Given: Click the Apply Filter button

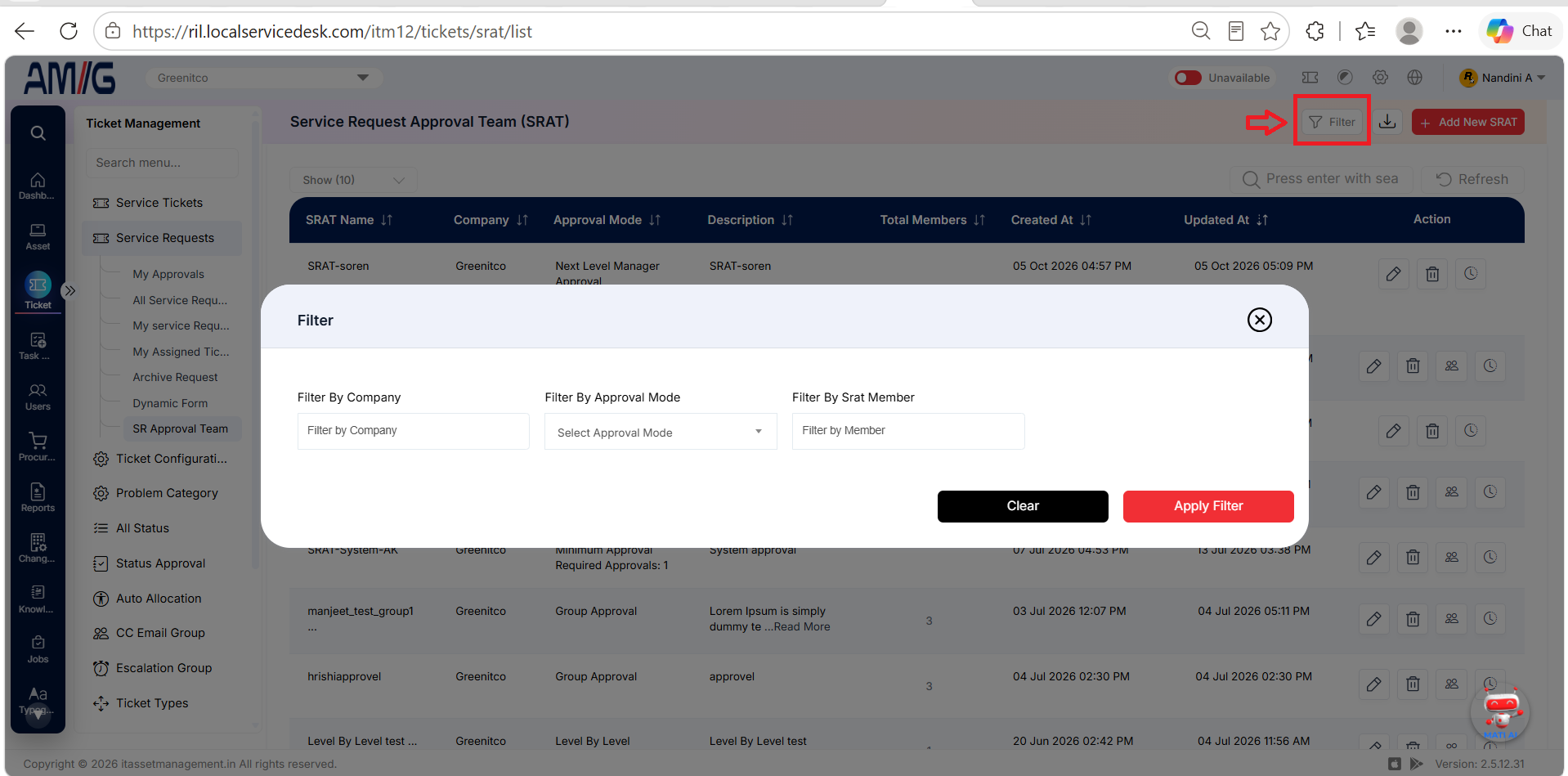Looking at the screenshot, I should 1208,506.
